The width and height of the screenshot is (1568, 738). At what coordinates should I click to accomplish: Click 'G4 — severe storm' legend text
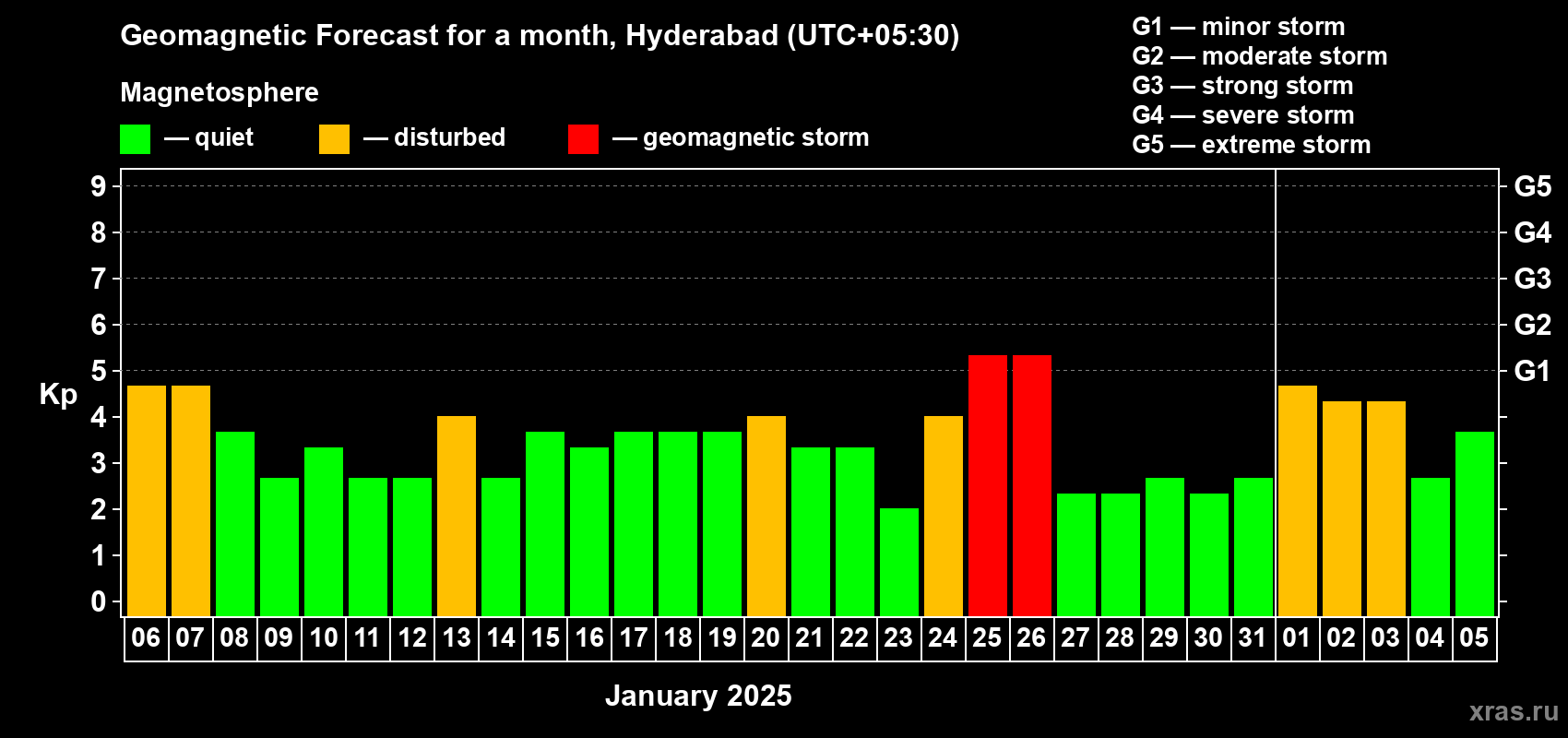pos(1243,115)
